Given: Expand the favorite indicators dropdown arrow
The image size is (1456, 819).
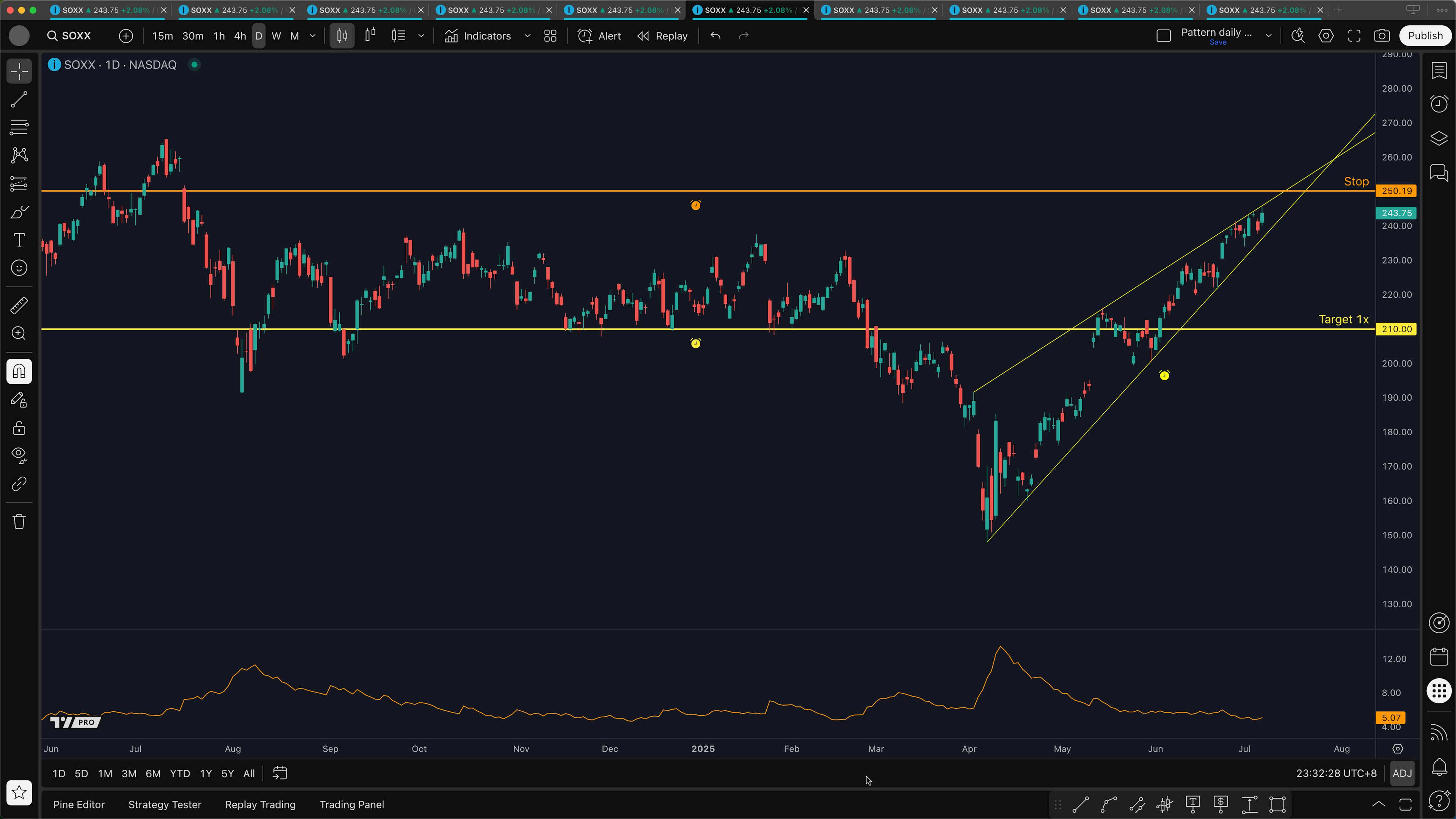Looking at the screenshot, I should point(527,36).
